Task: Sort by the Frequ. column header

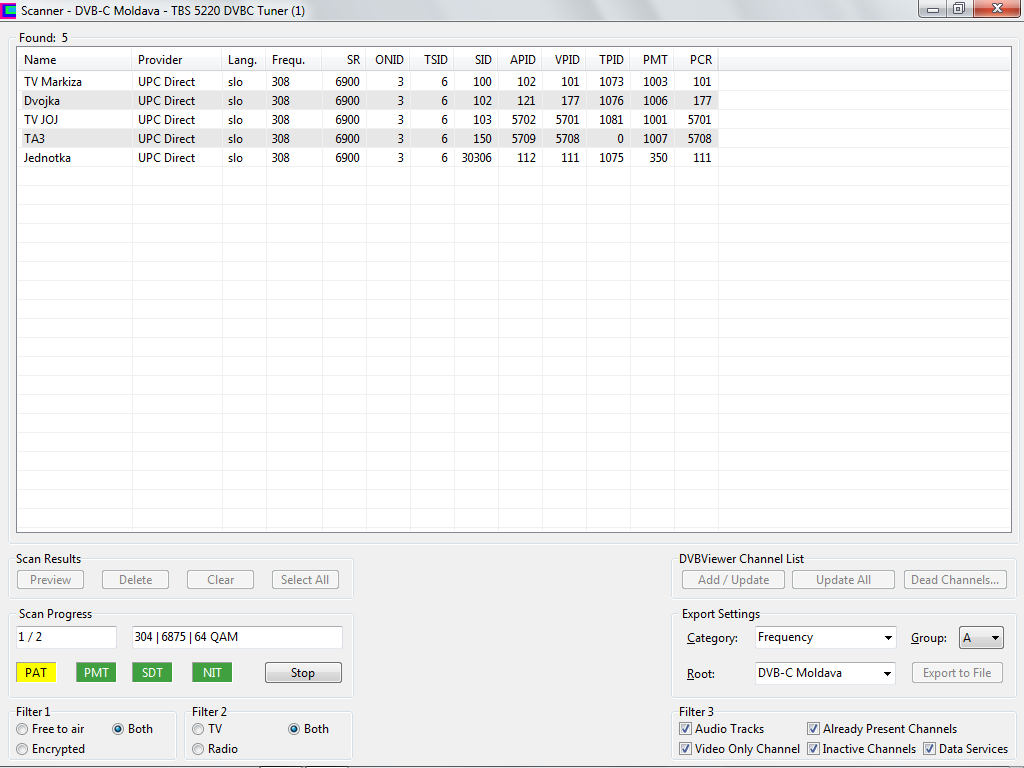Action: pos(294,60)
